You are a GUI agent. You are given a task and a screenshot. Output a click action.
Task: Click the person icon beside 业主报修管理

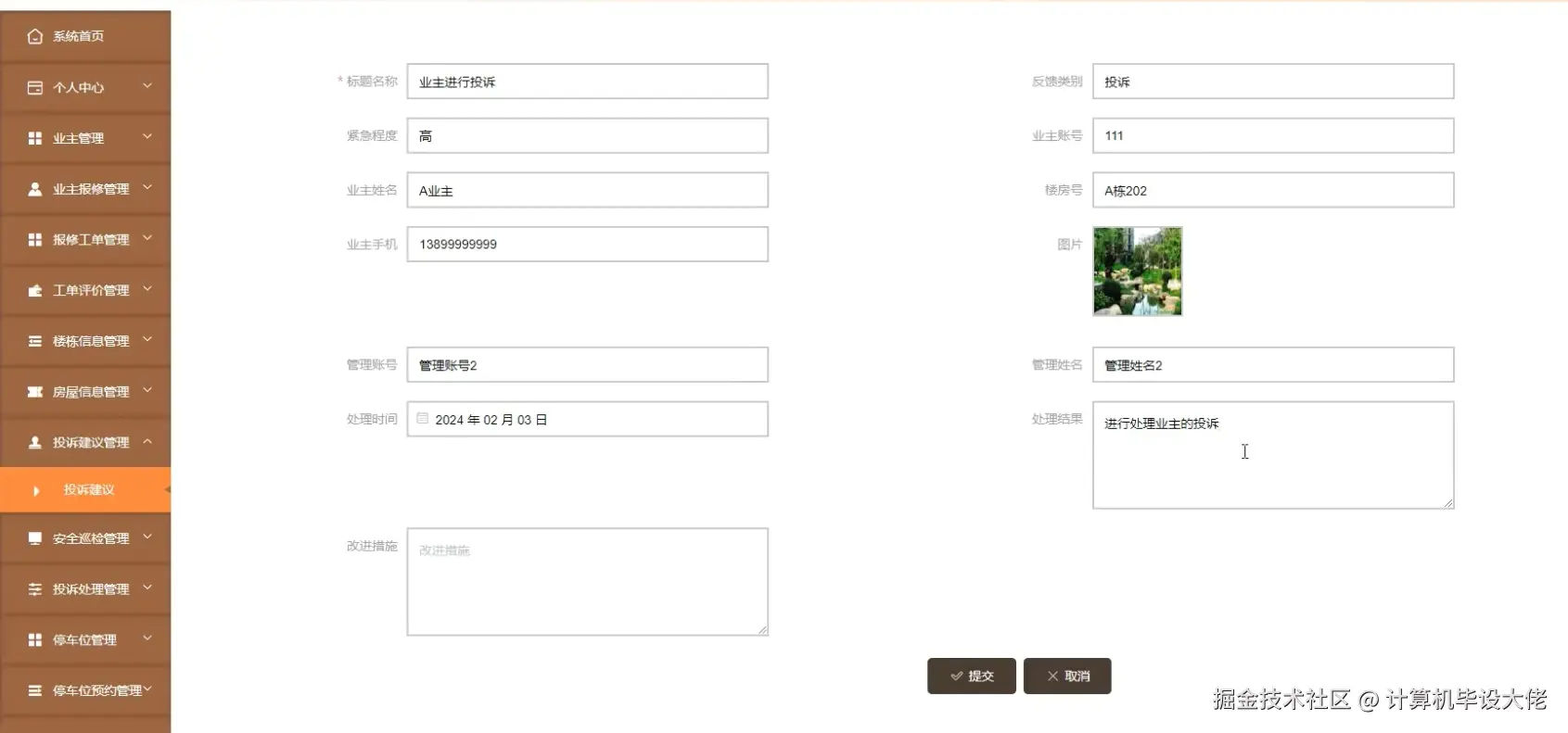click(x=35, y=189)
